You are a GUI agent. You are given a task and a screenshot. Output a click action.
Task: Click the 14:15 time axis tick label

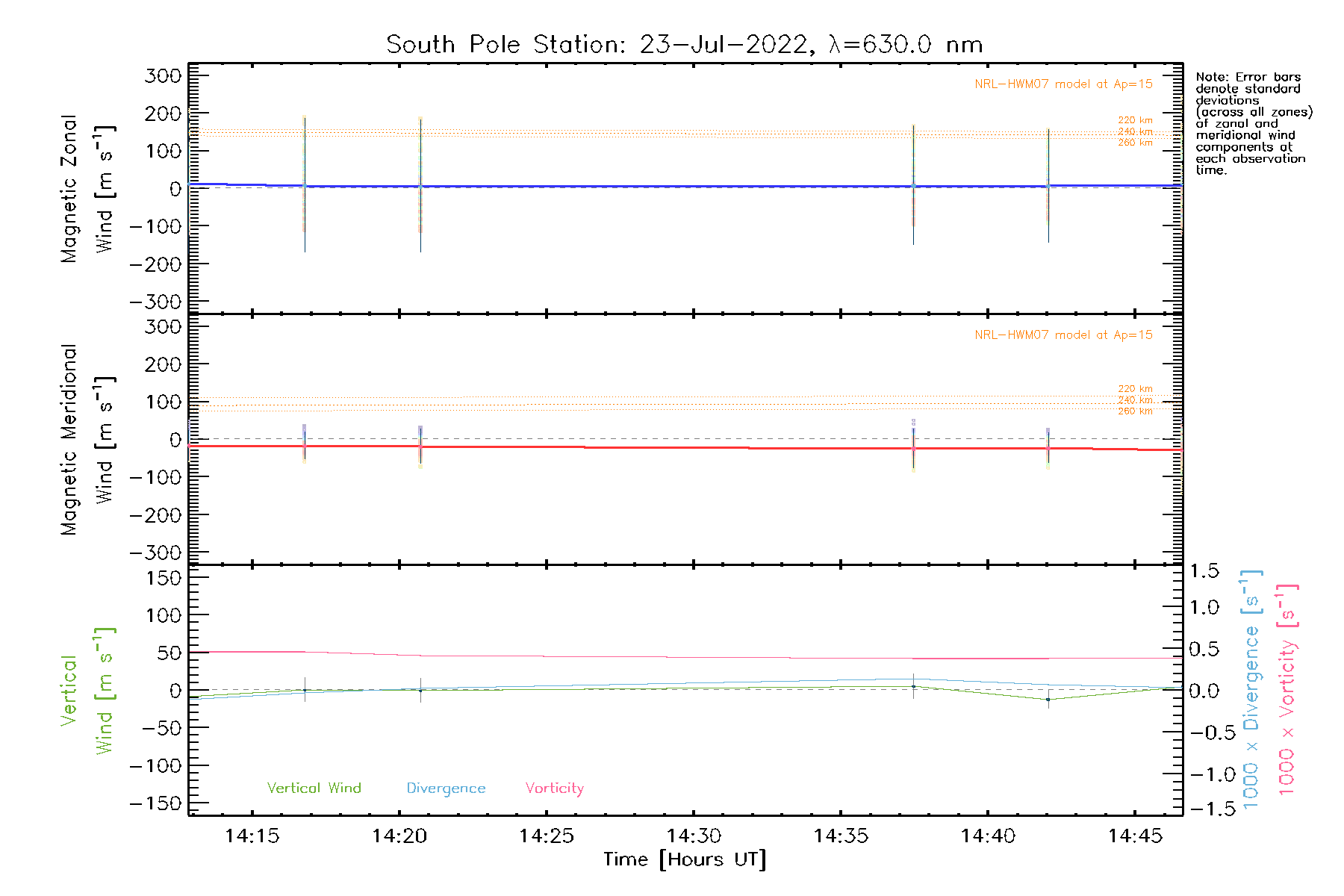[252, 836]
